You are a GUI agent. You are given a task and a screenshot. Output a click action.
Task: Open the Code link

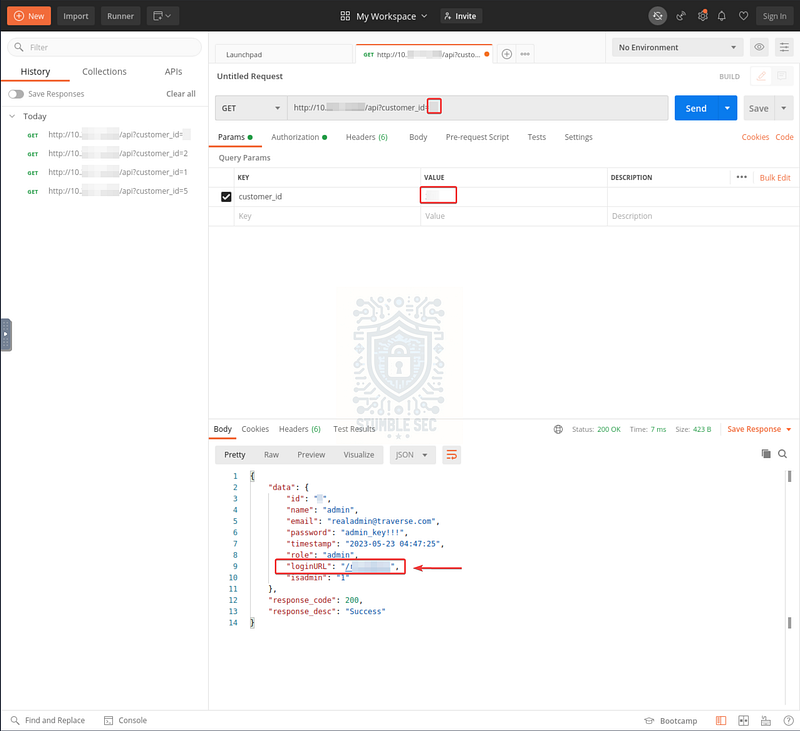(784, 137)
